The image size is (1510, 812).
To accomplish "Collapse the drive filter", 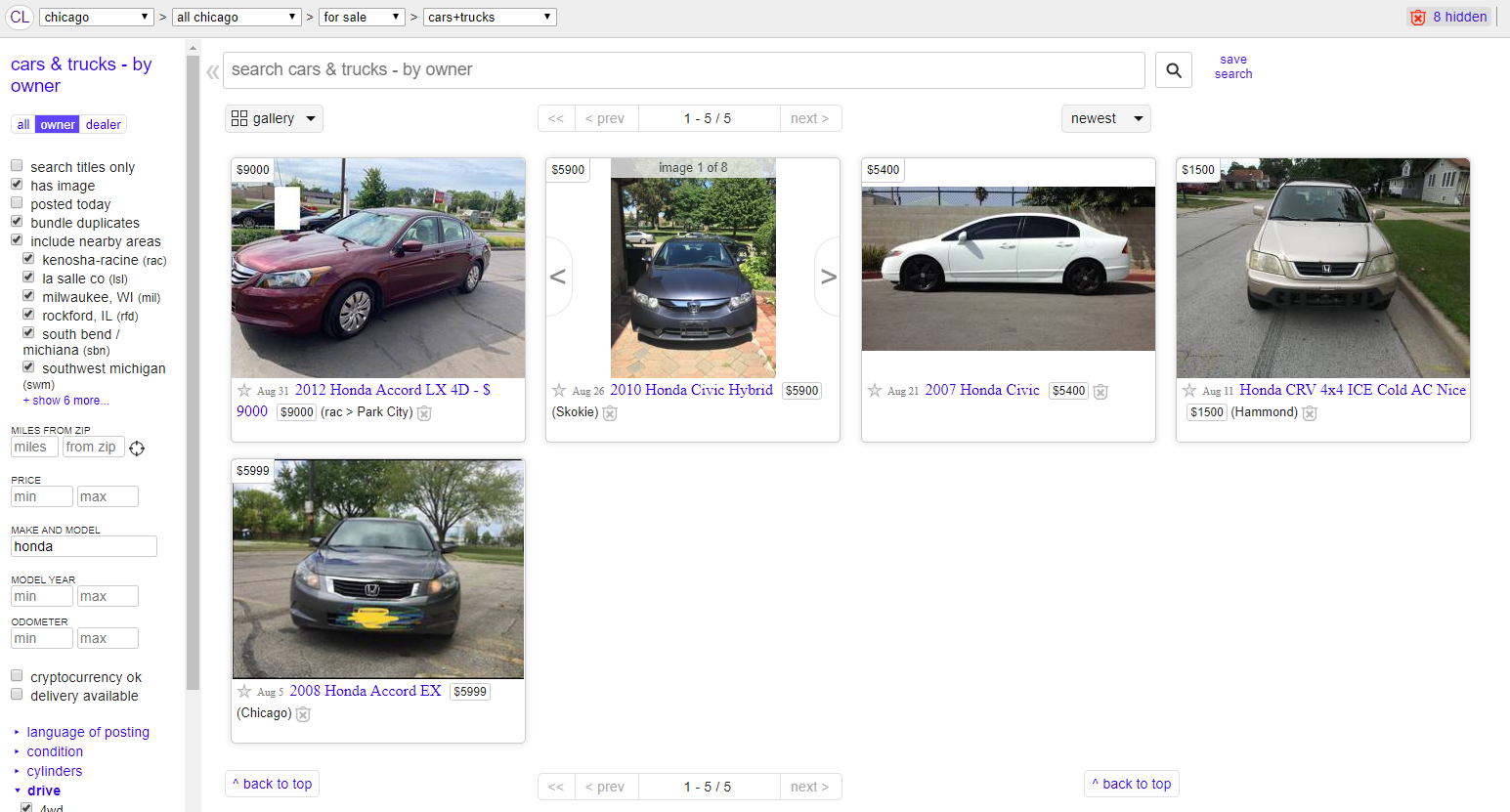I will pyautogui.click(x=43, y=791).
